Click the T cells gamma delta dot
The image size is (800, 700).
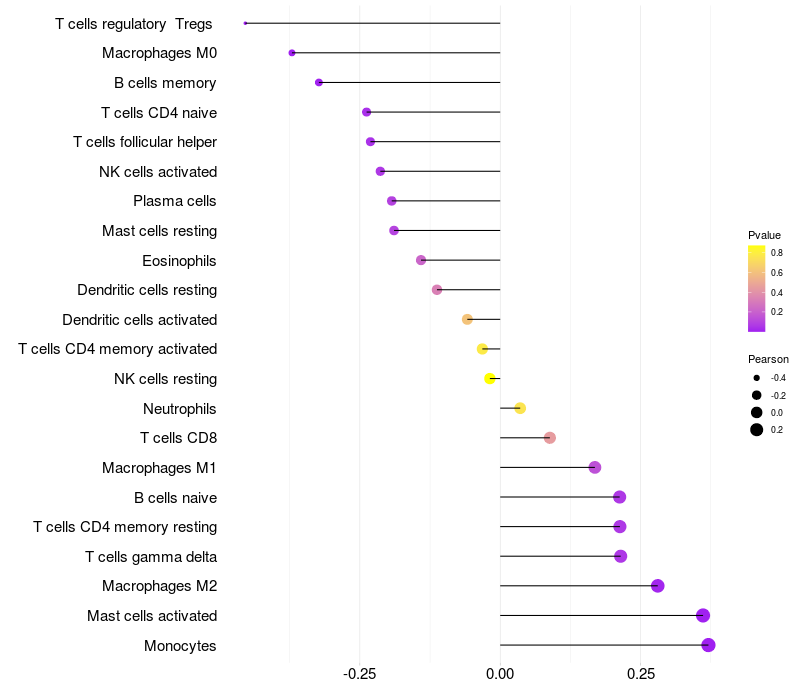[x=620, y=556]
